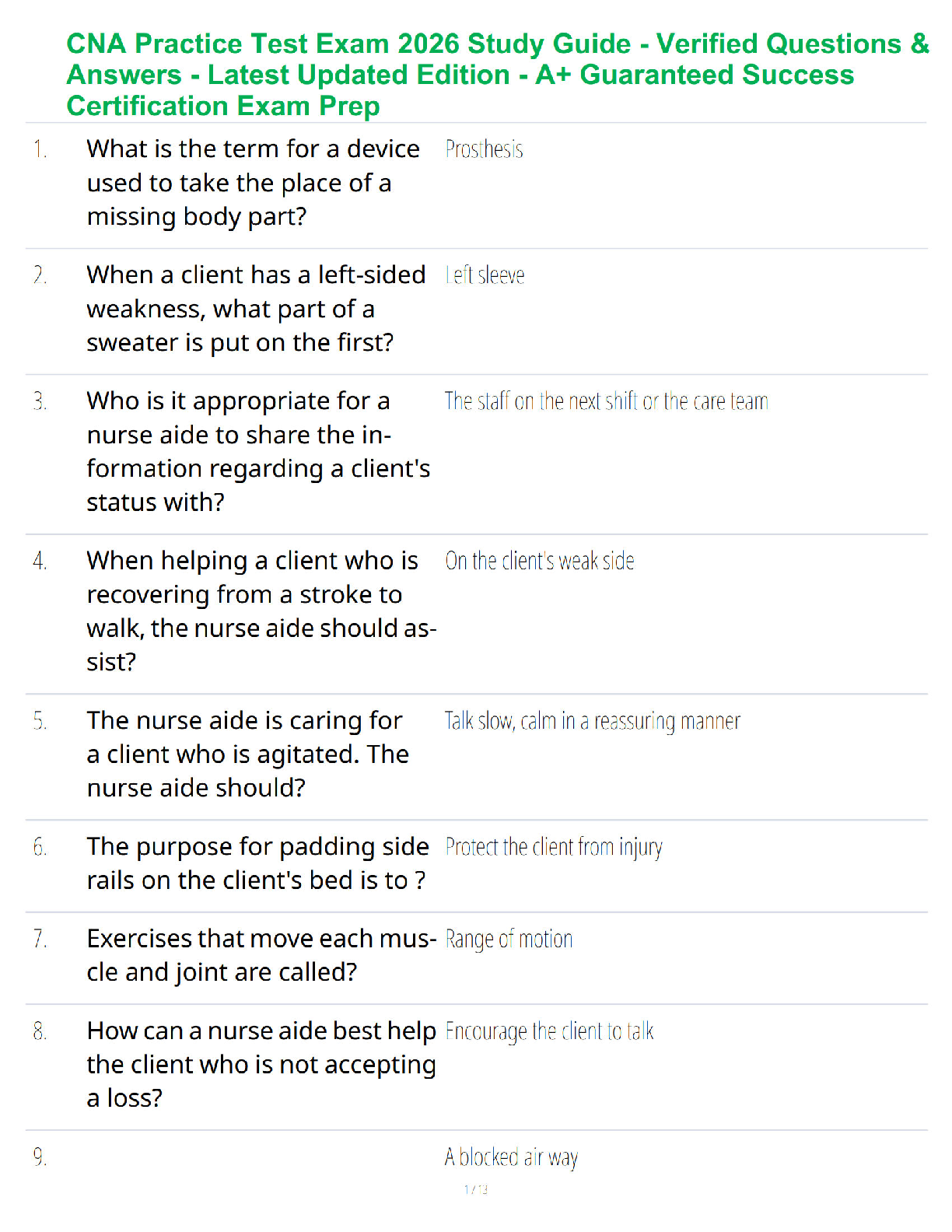
Task: Click the answer 'On the client's weak side'
Action: pos(540,561)
